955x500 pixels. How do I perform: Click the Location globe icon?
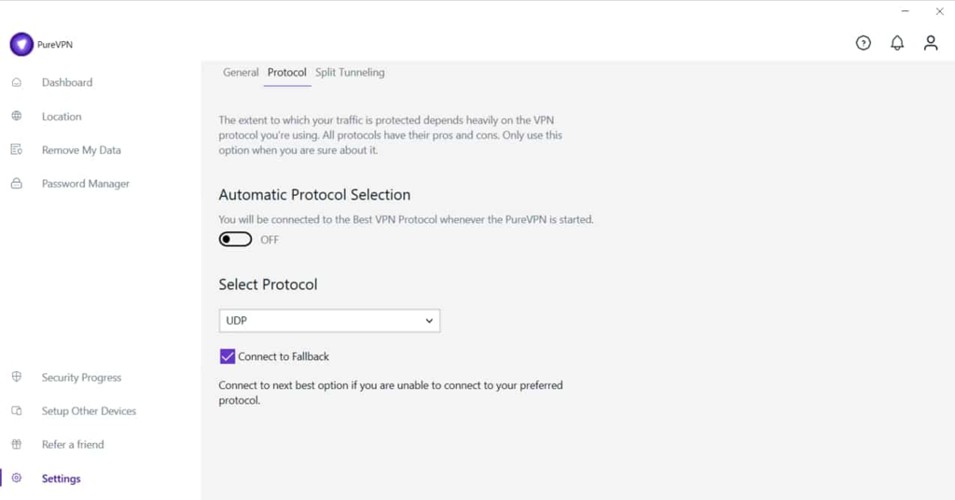point(17,117)
